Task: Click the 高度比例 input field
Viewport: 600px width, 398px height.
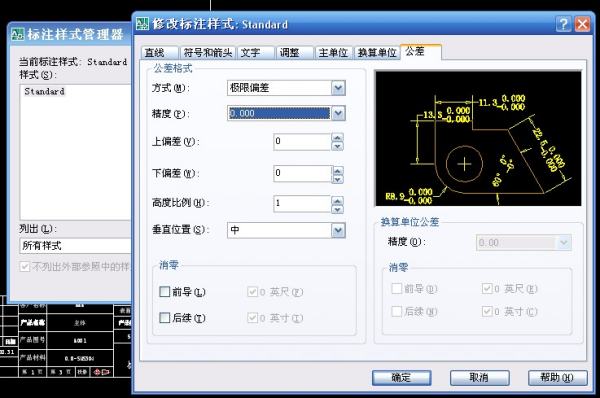Action: coord(302,204)
